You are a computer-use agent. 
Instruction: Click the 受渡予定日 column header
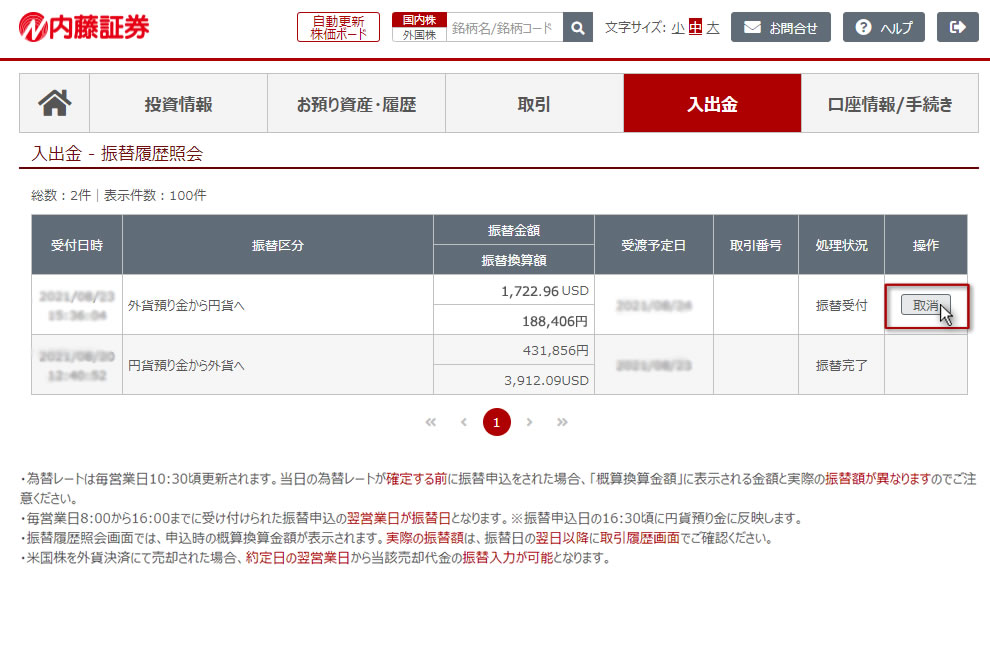pos(653,245)
